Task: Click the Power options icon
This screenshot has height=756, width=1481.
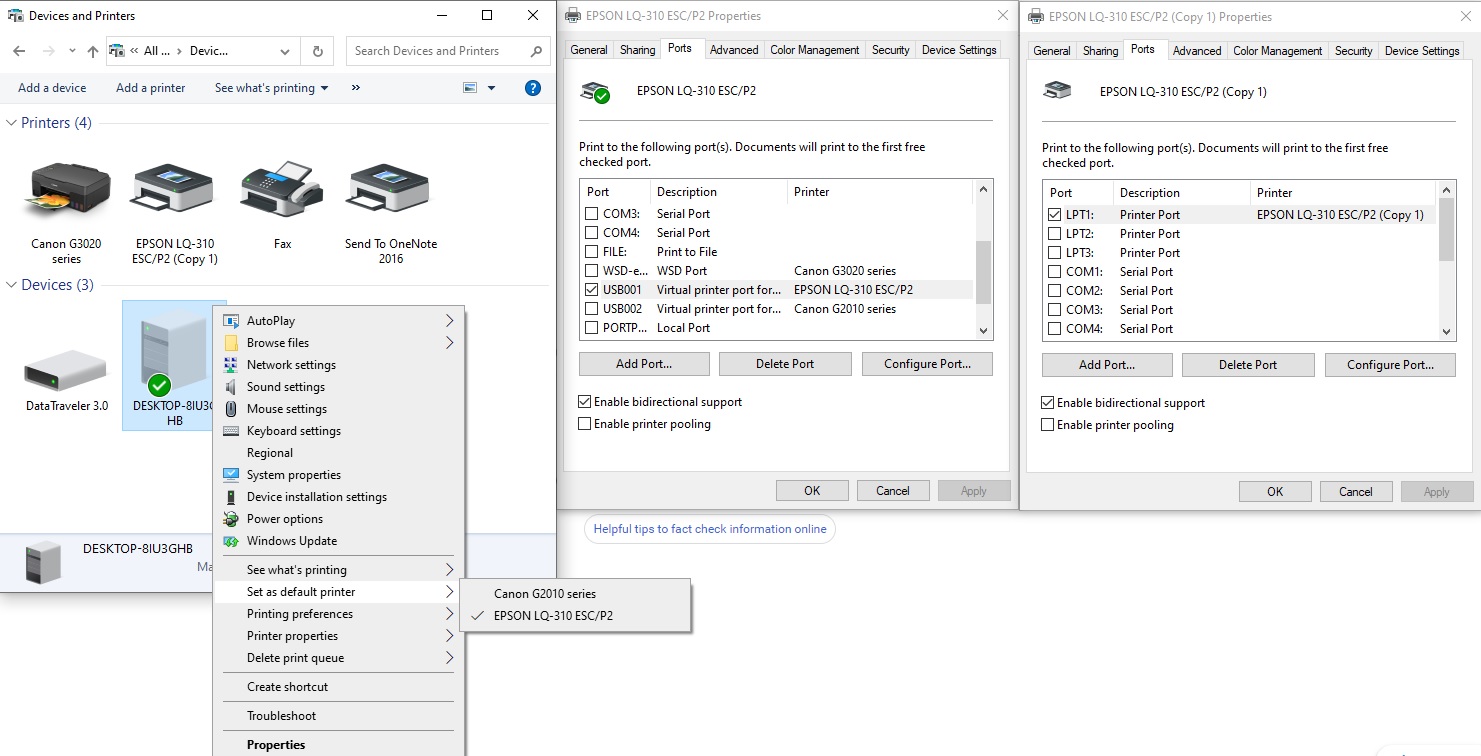Action: tap(231, 519)
